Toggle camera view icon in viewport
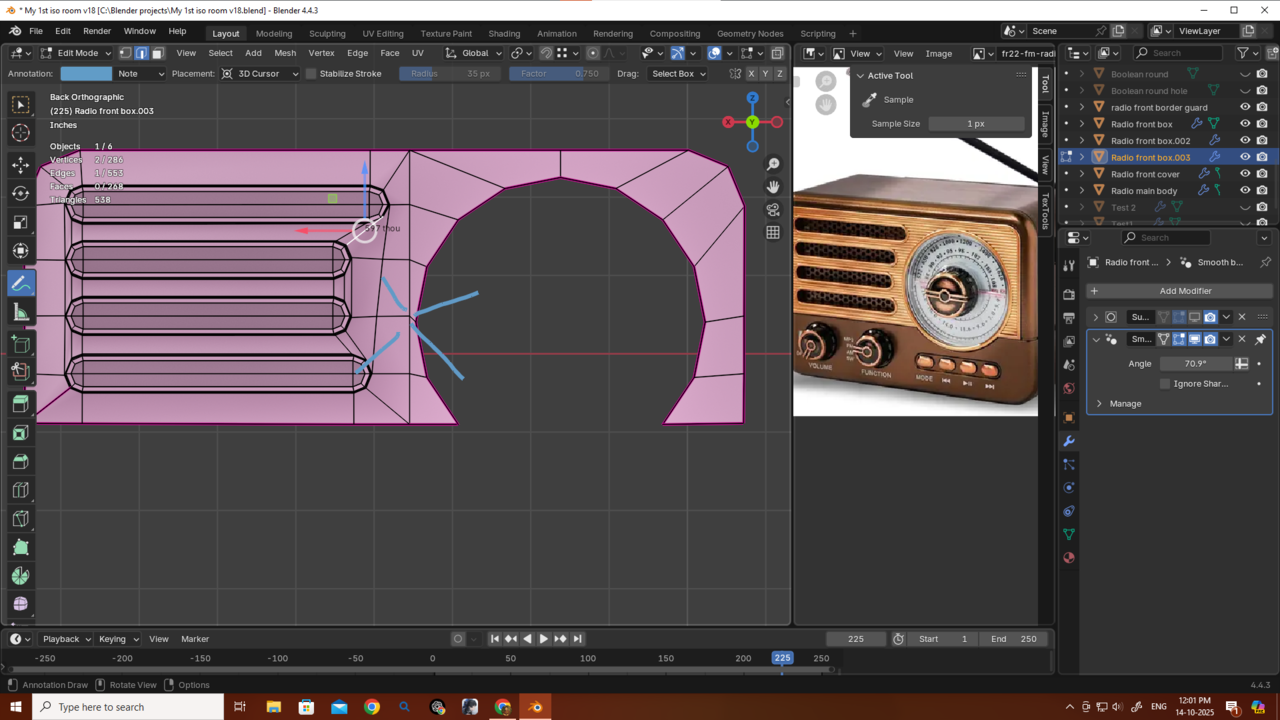1280x720 pixels. pos(773,210)
